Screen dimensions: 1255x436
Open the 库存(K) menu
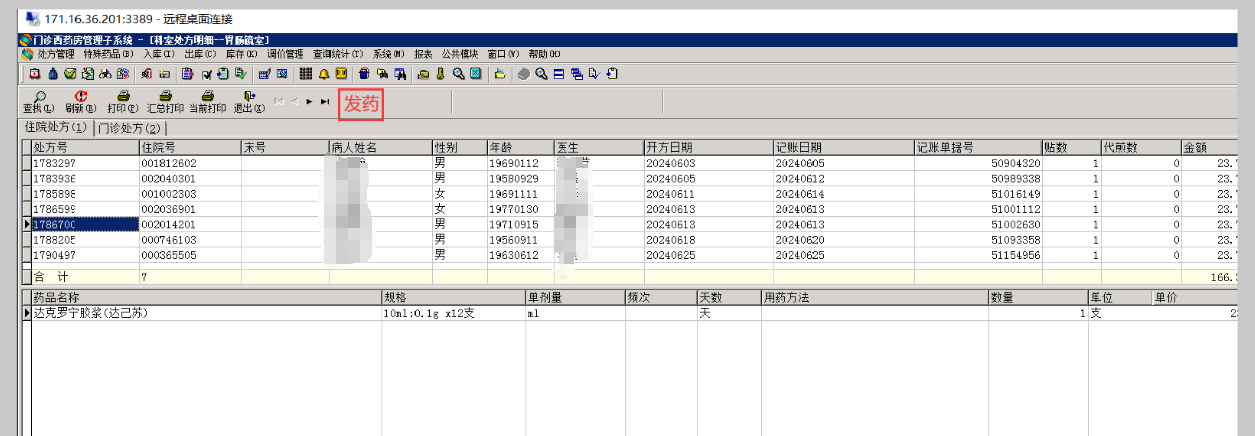242,54
